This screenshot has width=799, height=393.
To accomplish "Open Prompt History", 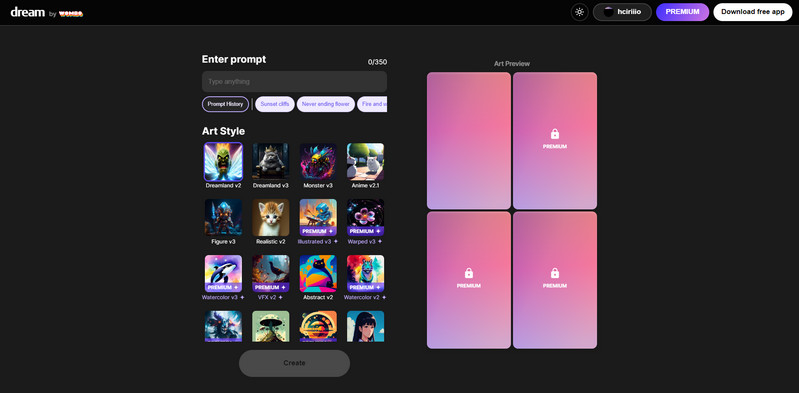I will tap(225, 104).
